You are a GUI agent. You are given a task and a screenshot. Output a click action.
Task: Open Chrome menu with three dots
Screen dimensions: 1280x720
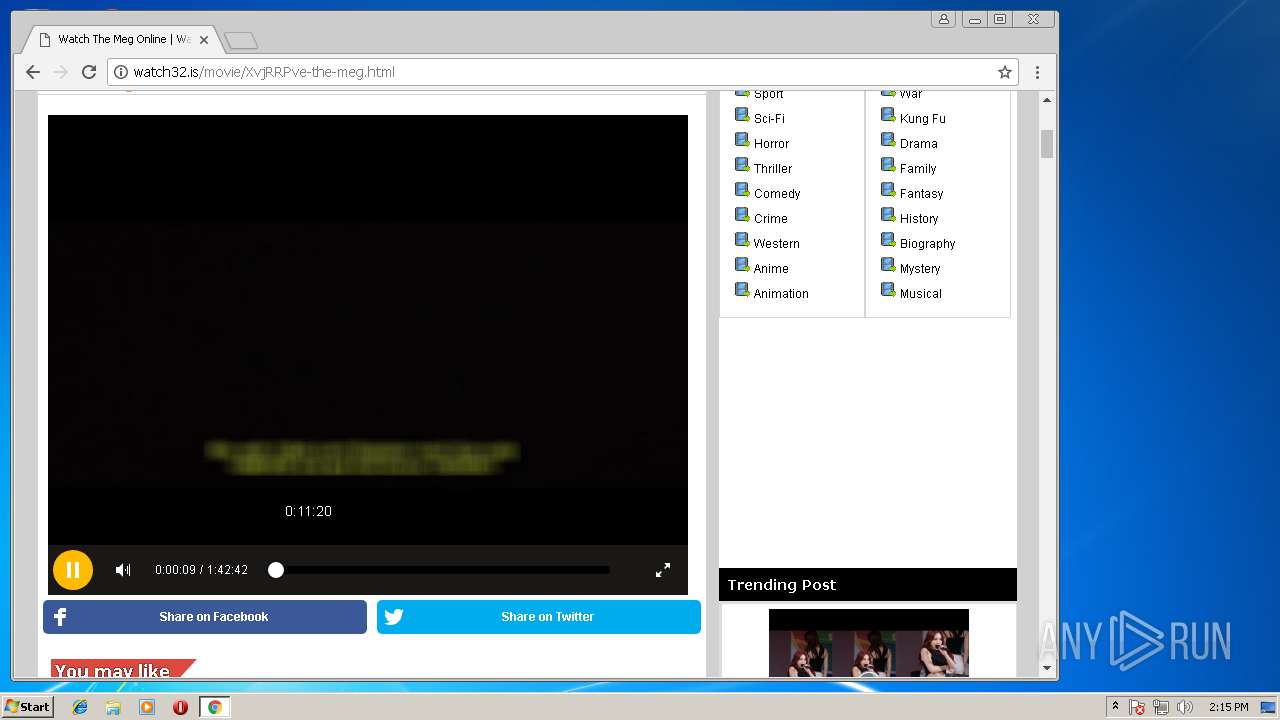(1037, 72)
